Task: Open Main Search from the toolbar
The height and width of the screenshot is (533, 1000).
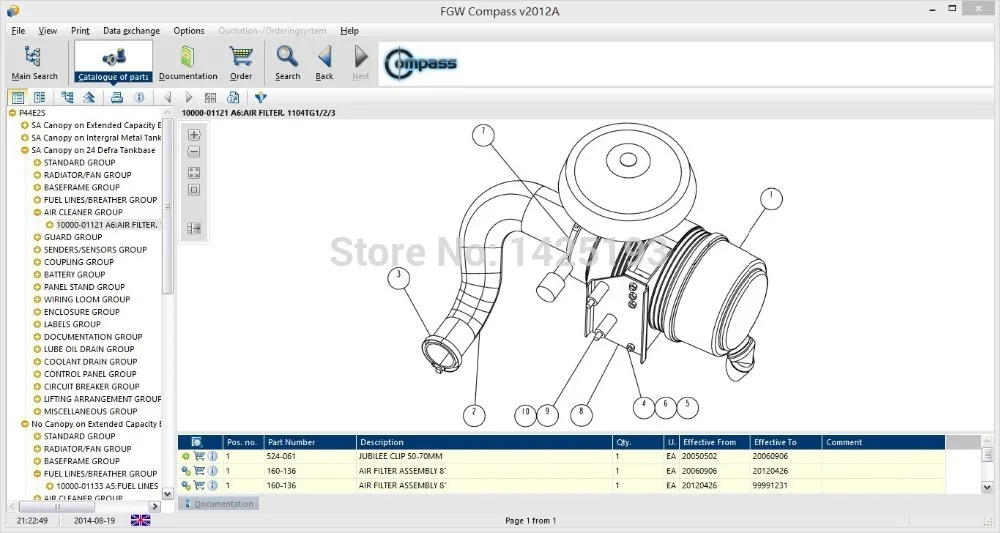Action: tap(34, 62)
